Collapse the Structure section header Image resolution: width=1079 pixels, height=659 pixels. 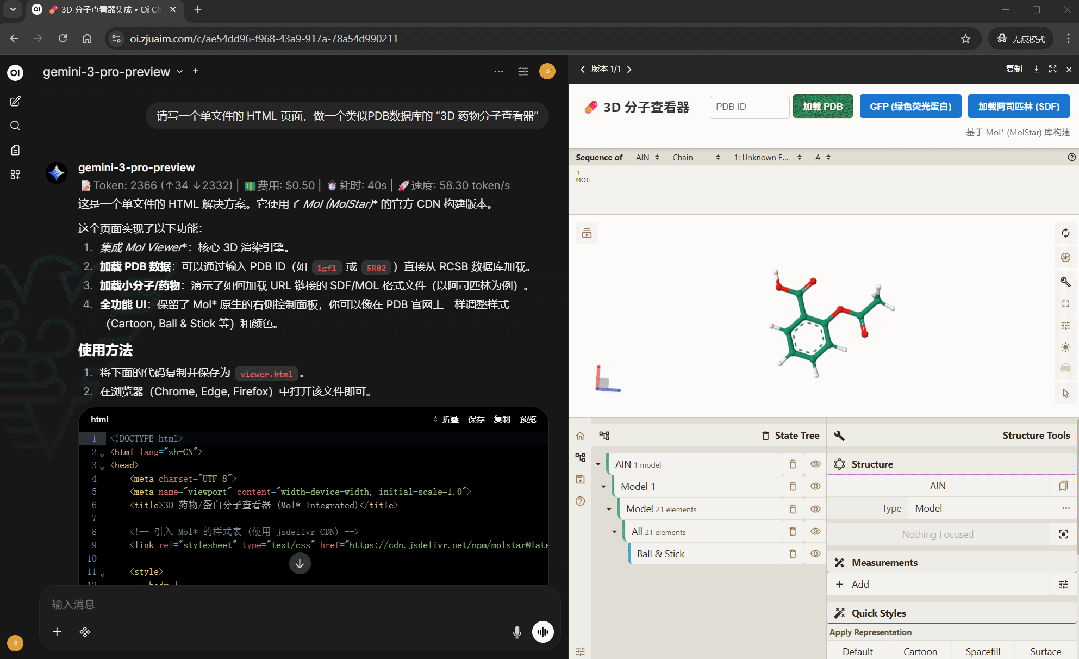point(951,464)
